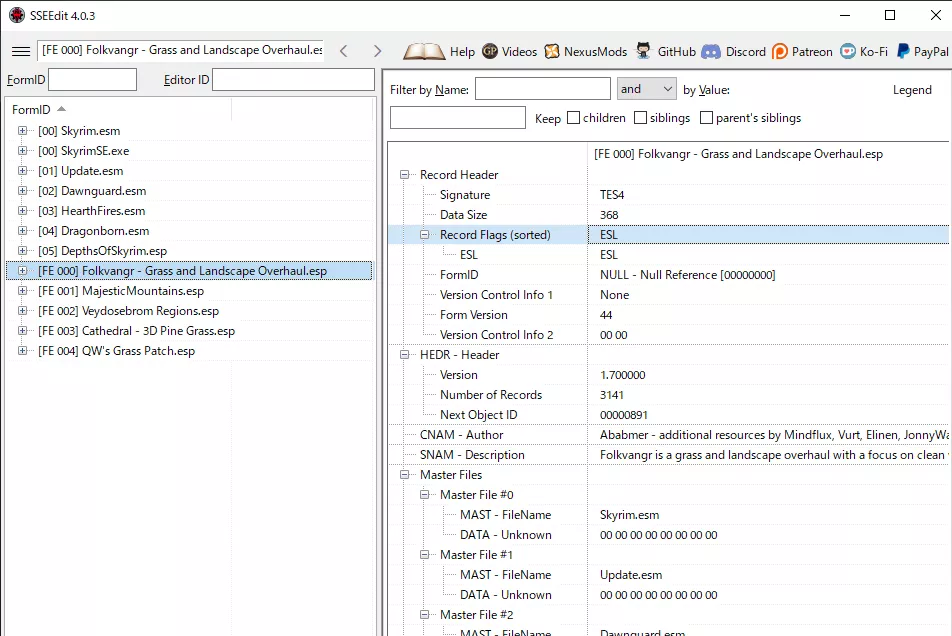Expand Cathedral - 3D Pine Grass.esp node
Image resolution: width=952 pixels, height=636 pixels.
[x=22, y=331]
